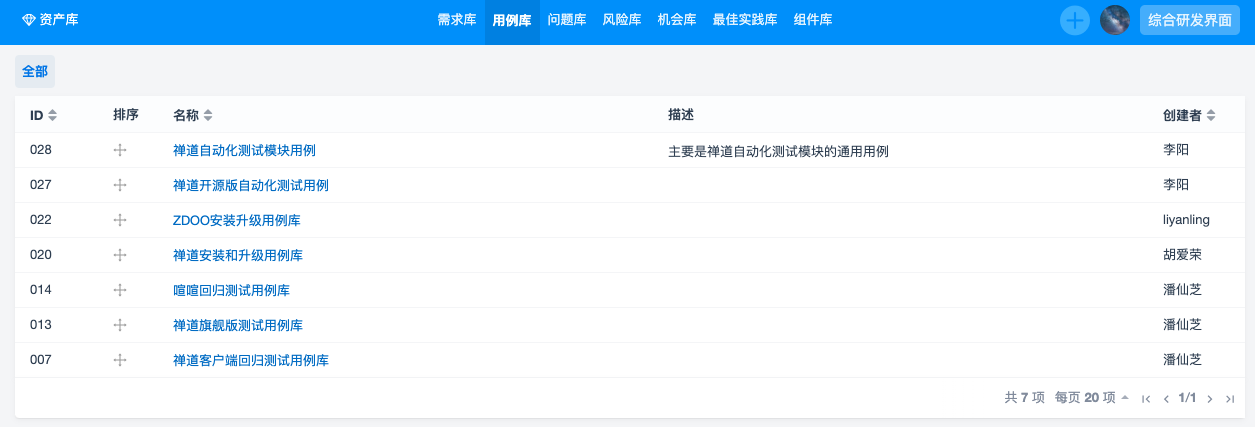Image resolution: width=1255 pixels, height=427 pixels.
Task: Go to the 组件库 tab
Action: [813, 20]
